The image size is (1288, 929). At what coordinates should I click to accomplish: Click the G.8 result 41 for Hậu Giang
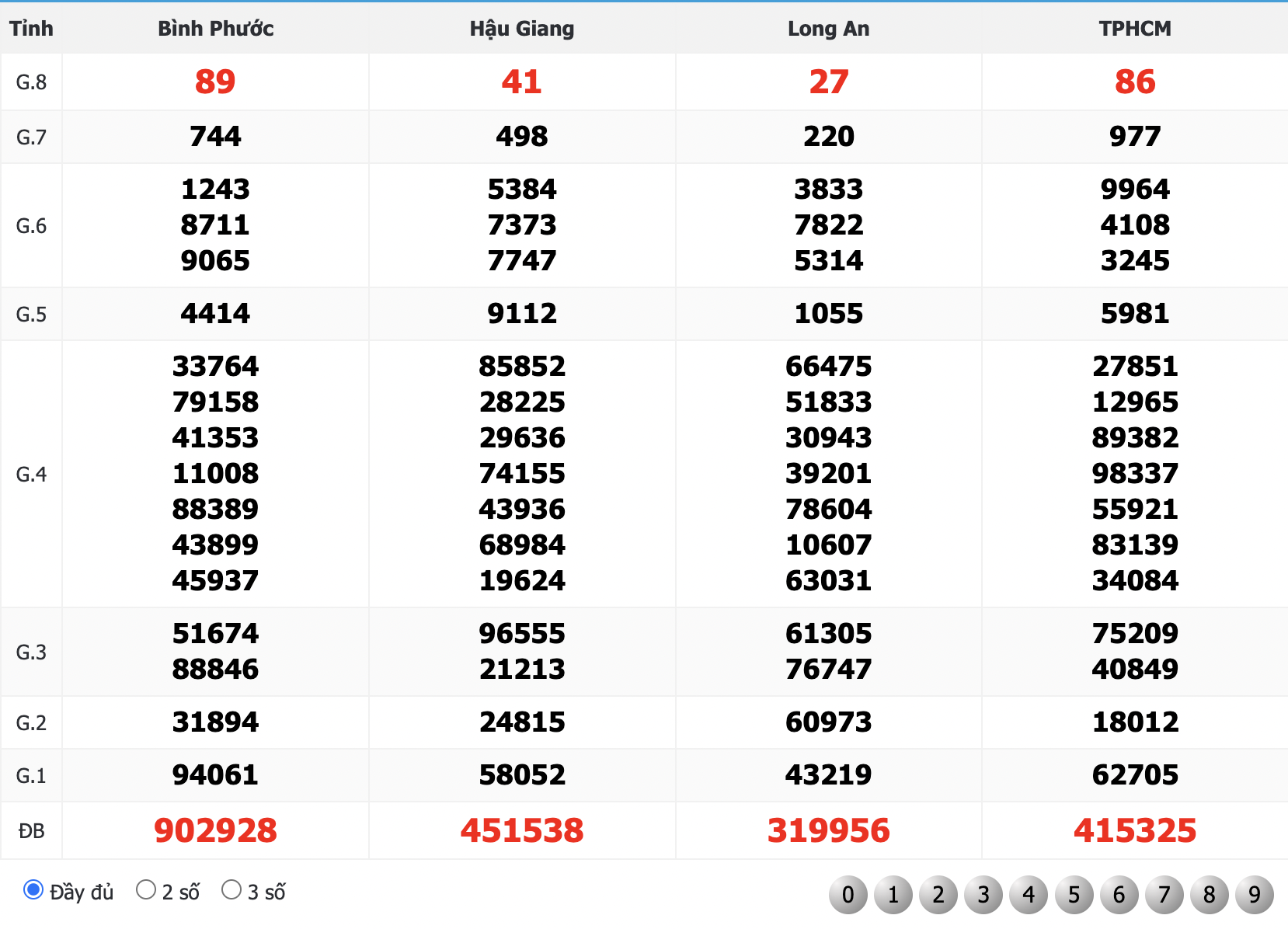tap(522, 82)
